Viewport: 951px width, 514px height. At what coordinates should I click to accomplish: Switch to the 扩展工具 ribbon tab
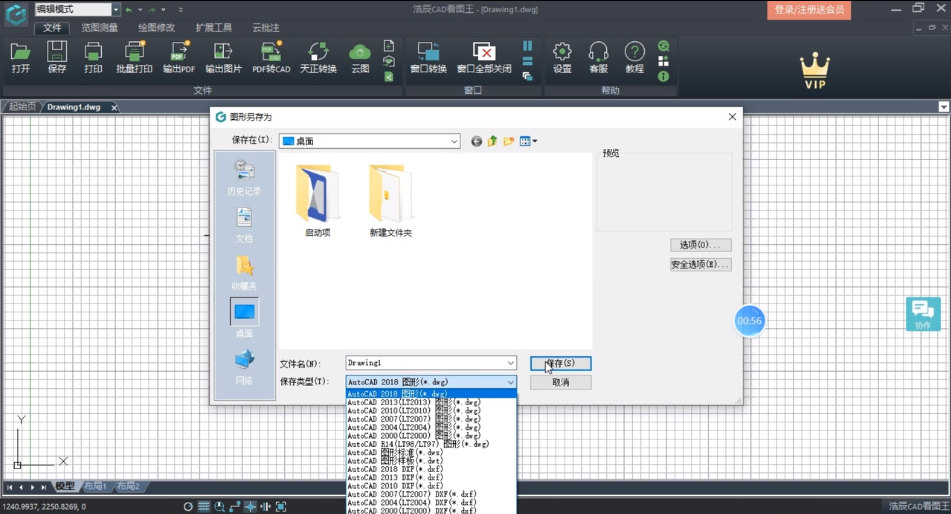tap(213, 28)
